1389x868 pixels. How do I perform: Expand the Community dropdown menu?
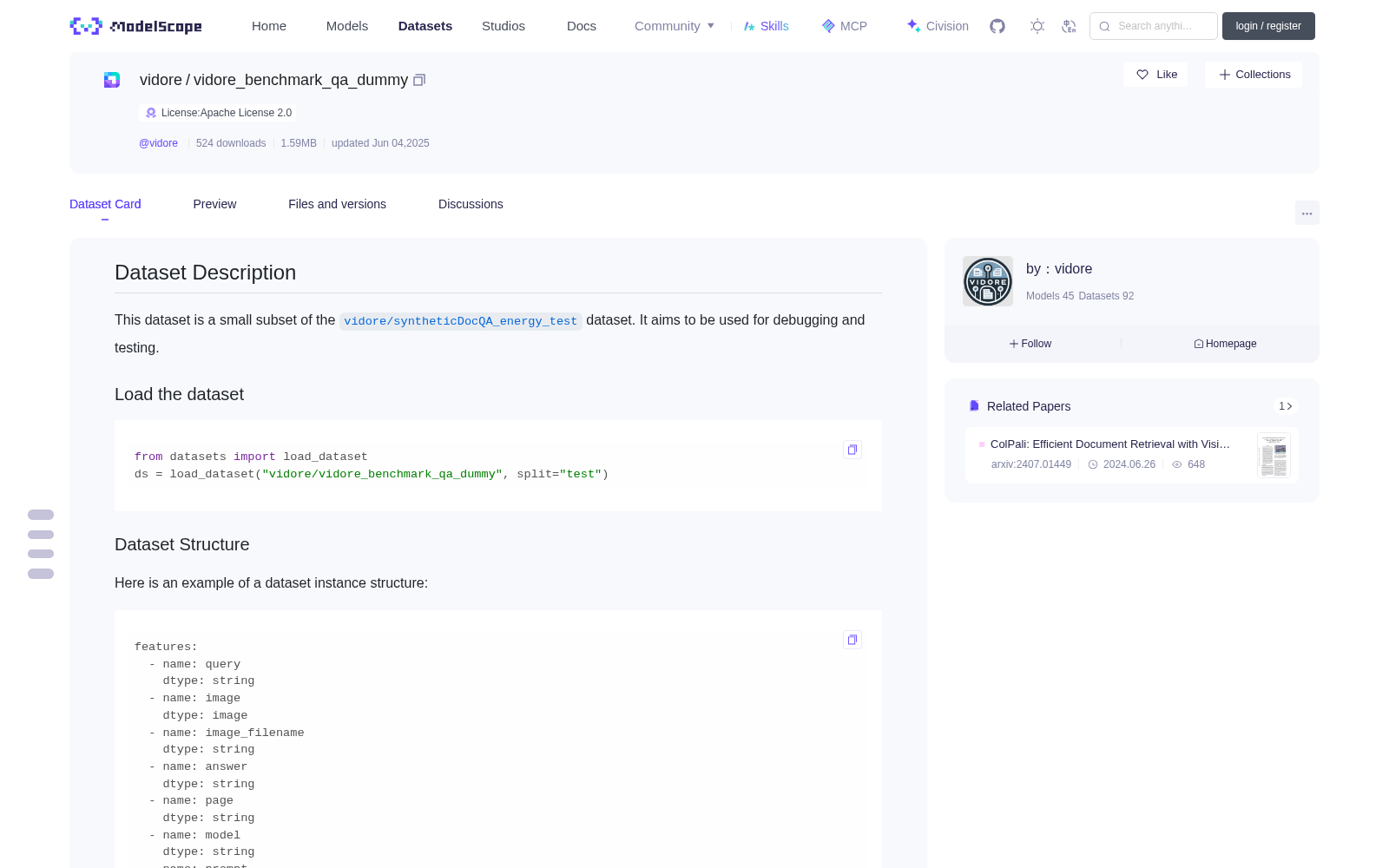click(675, 26)
